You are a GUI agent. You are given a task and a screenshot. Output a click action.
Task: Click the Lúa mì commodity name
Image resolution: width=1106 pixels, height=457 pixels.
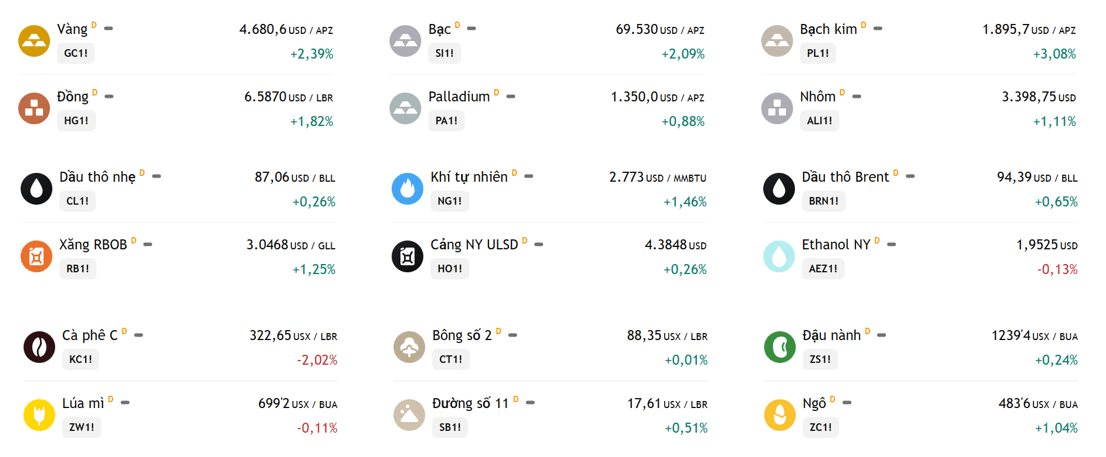(83, 403)
